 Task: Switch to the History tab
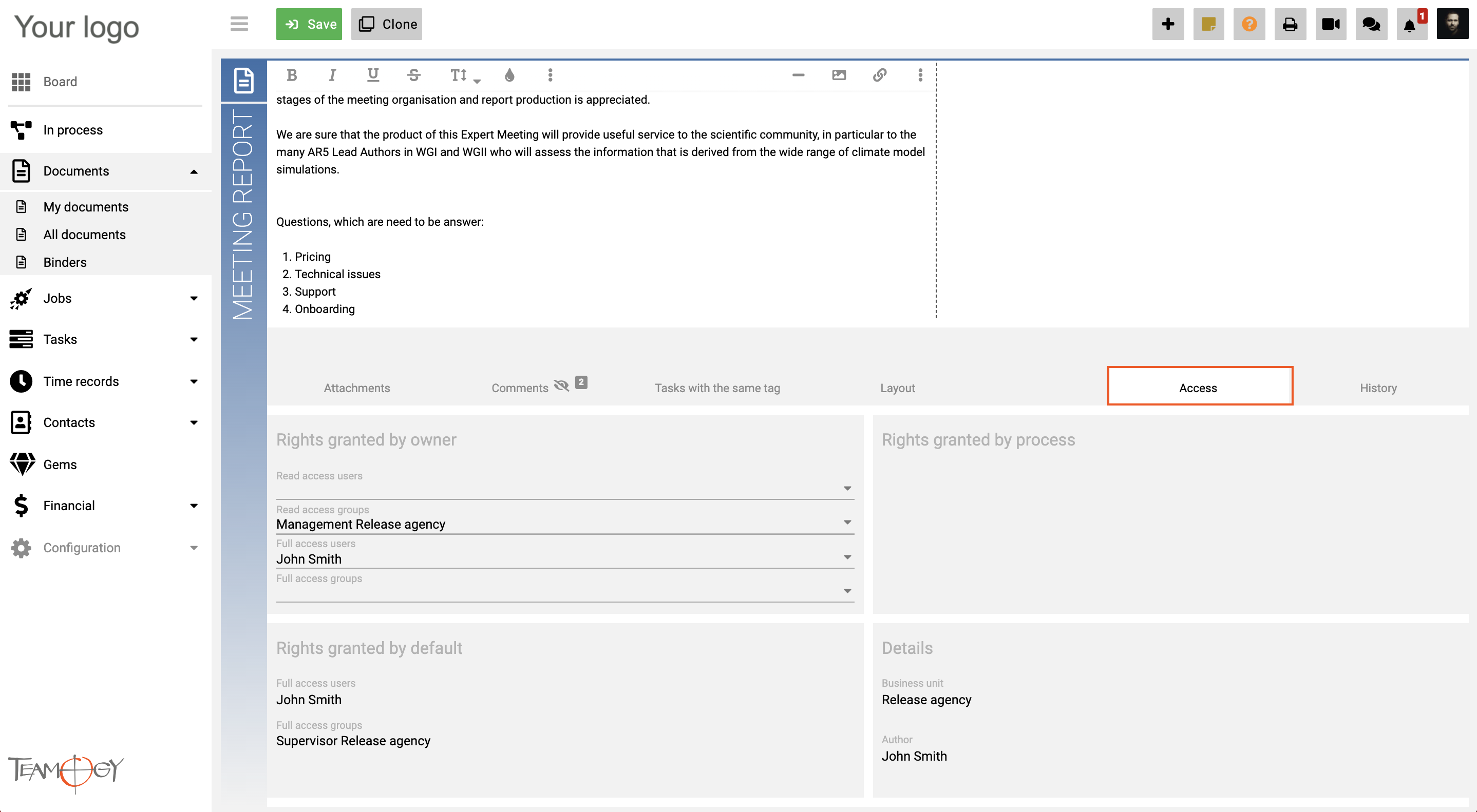click(x=1378, y=387)
